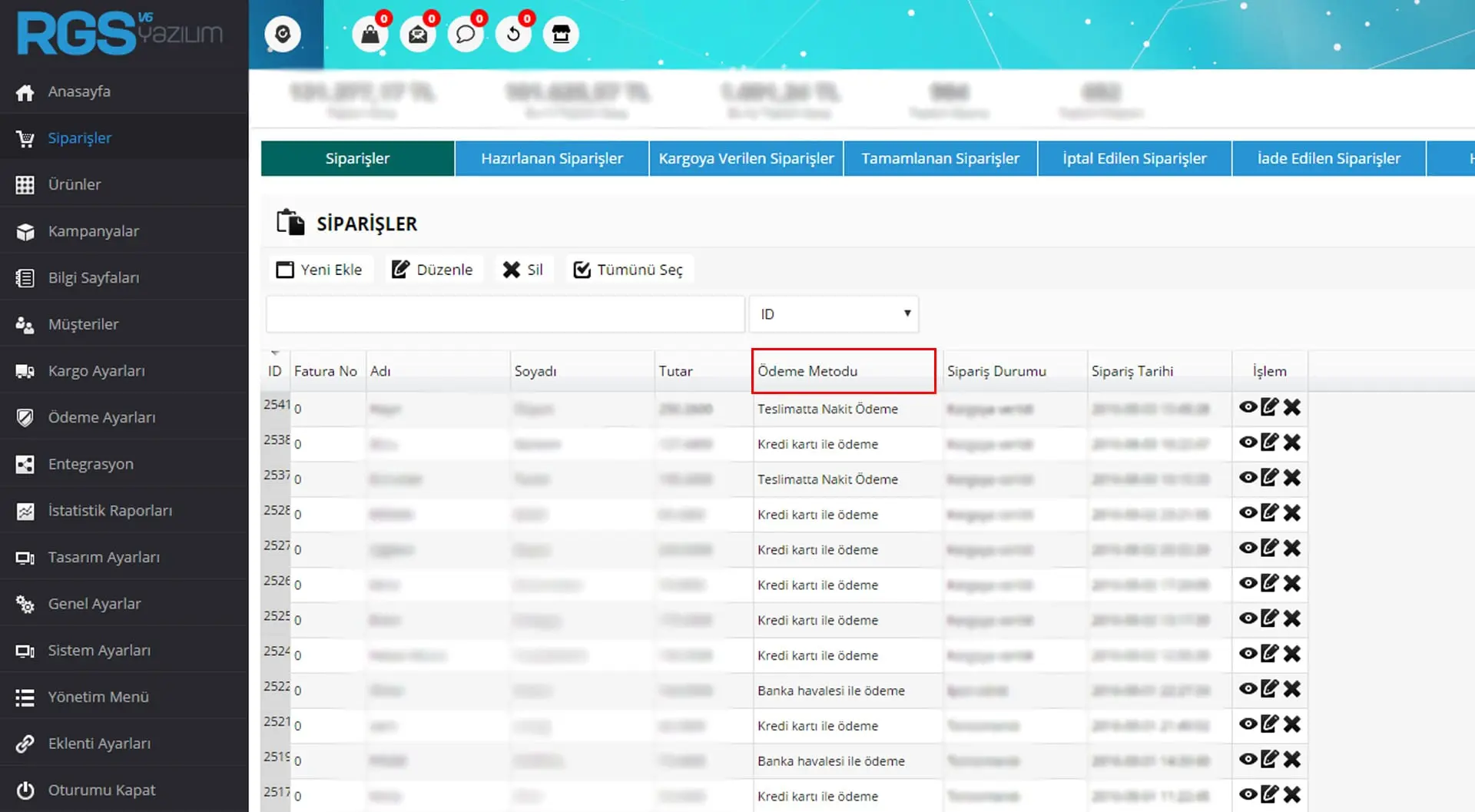1475x812 pixels.
Task: Open Ürünler in the sidebar menu
Action: 75,184
